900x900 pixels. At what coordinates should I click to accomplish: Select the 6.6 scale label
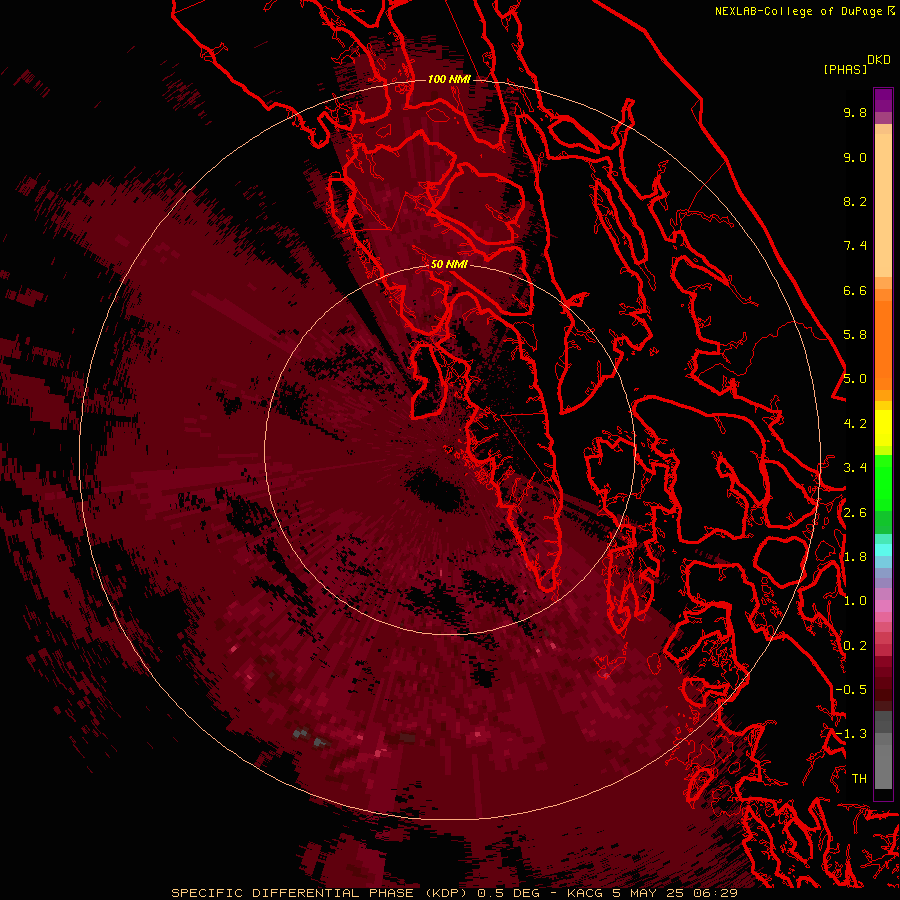click(855, 290)
